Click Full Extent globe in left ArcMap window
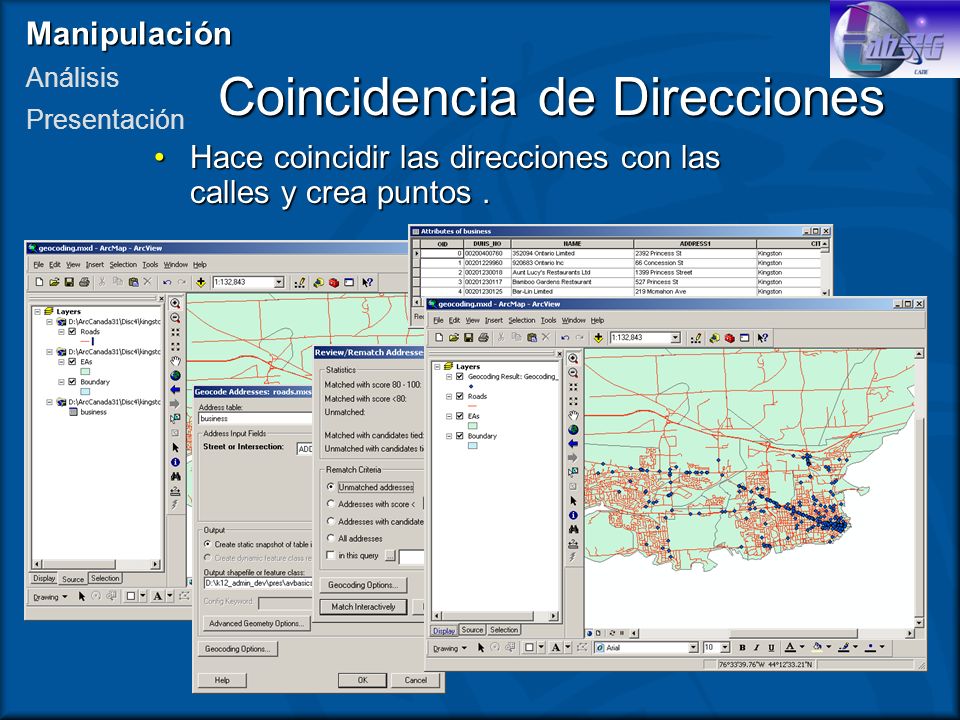Image resolution: width=960 pixels, height=720 pixels. 175,375
